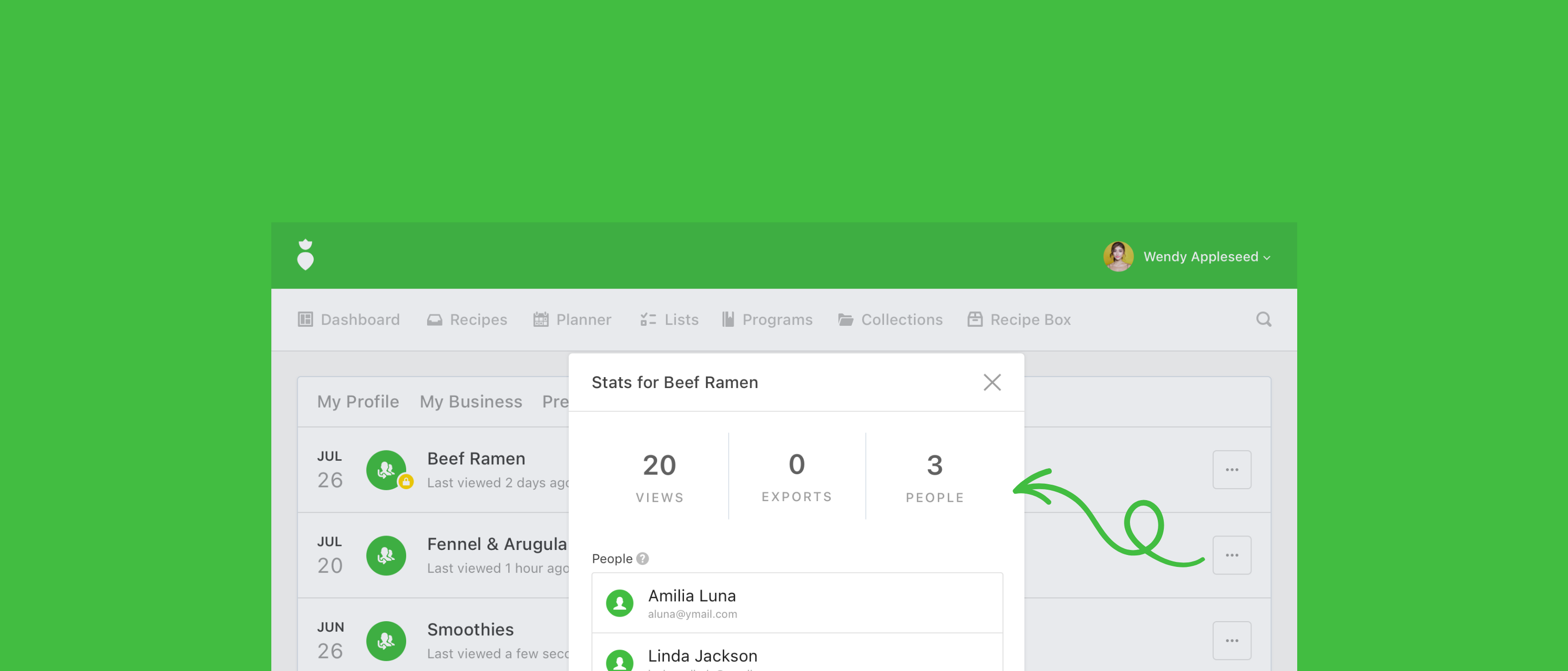Image resolution: width=1568 pixels, height=671 pixels.
Task: Click the help icon beside People
Action: (642, 558)
